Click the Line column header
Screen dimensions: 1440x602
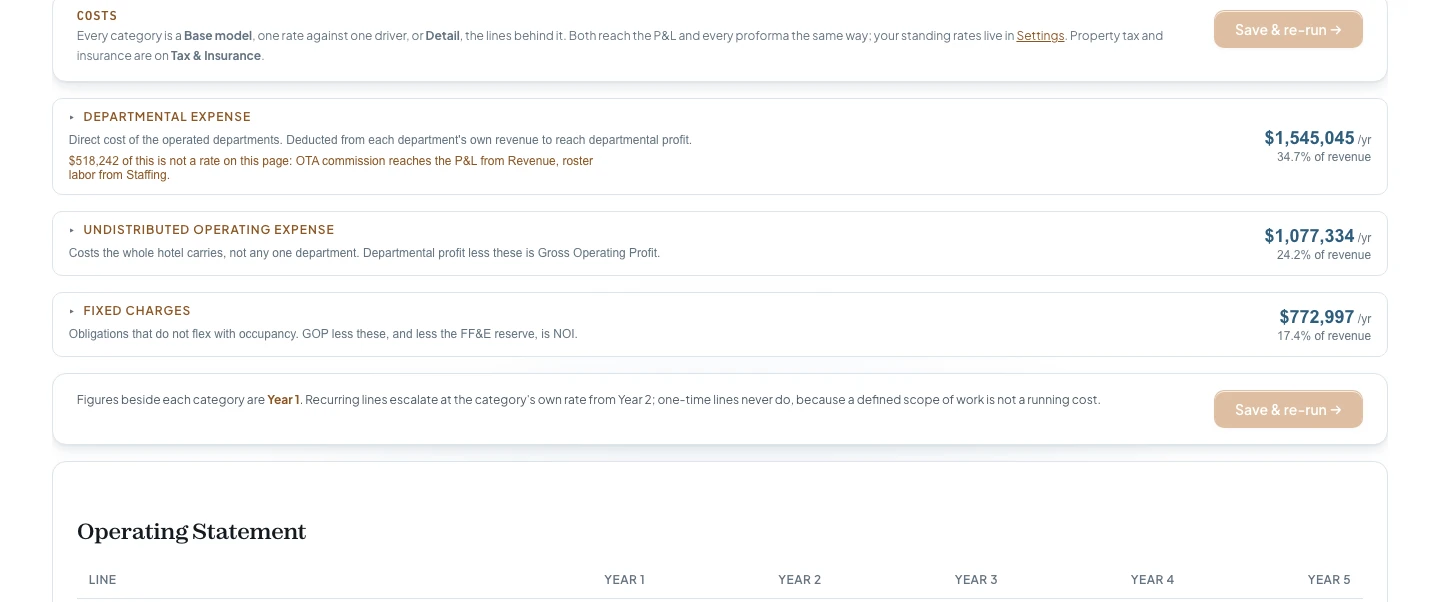coord(102,580)
